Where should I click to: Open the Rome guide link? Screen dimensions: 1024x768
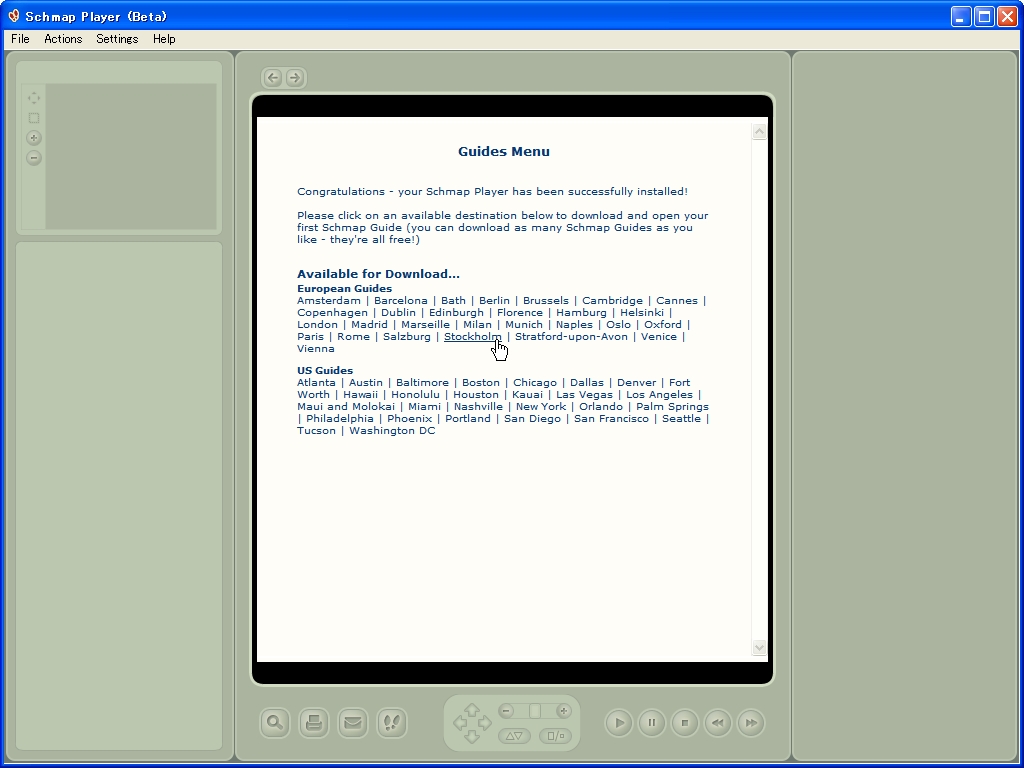click(x=353, y=337)
